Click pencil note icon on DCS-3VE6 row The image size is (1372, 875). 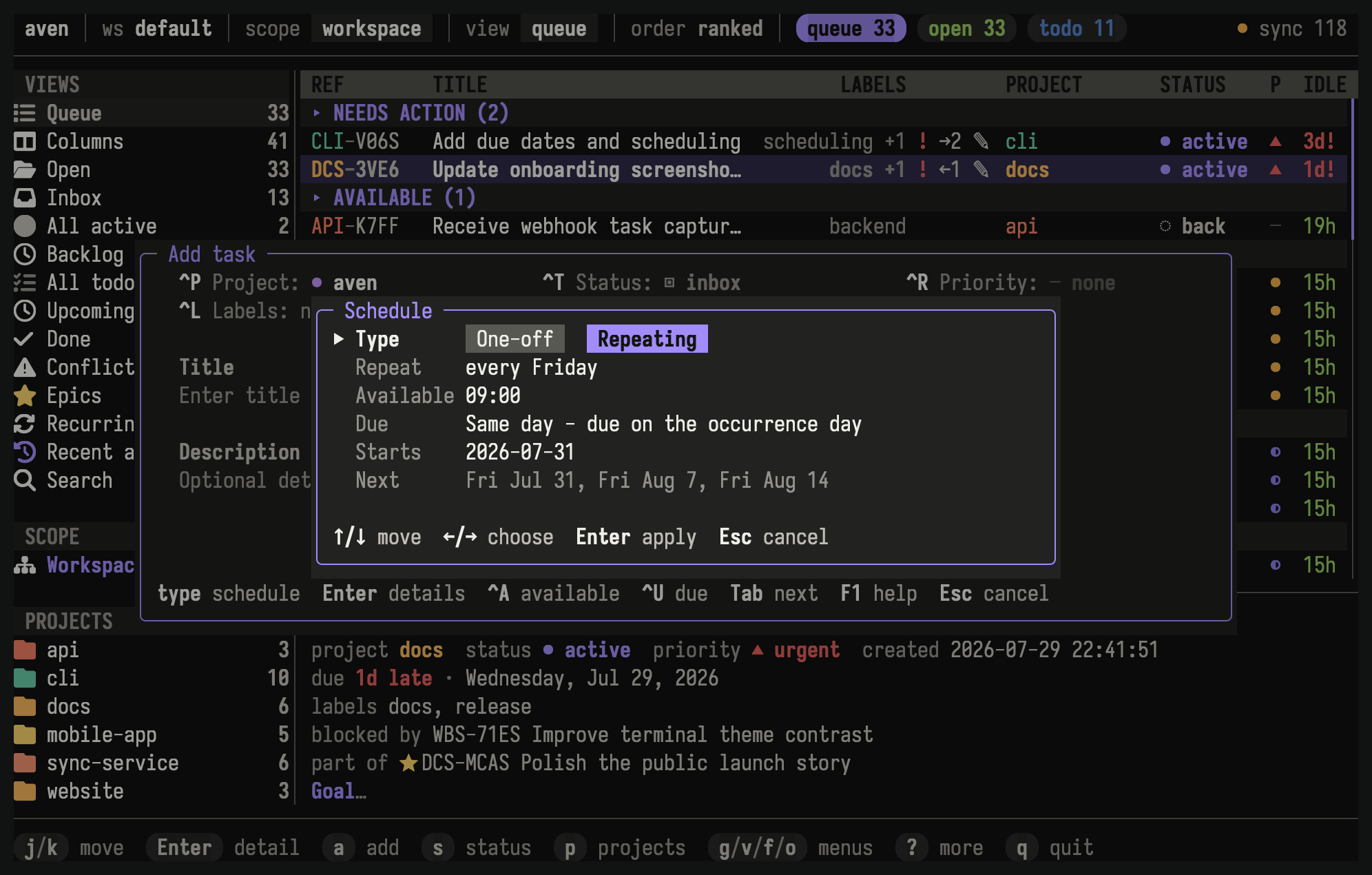[981, 169]
